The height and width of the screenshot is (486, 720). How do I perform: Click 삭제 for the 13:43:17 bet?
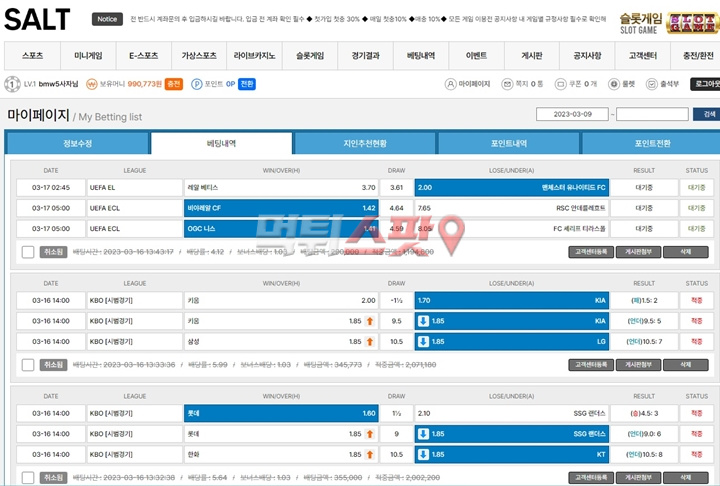(686, 252)
